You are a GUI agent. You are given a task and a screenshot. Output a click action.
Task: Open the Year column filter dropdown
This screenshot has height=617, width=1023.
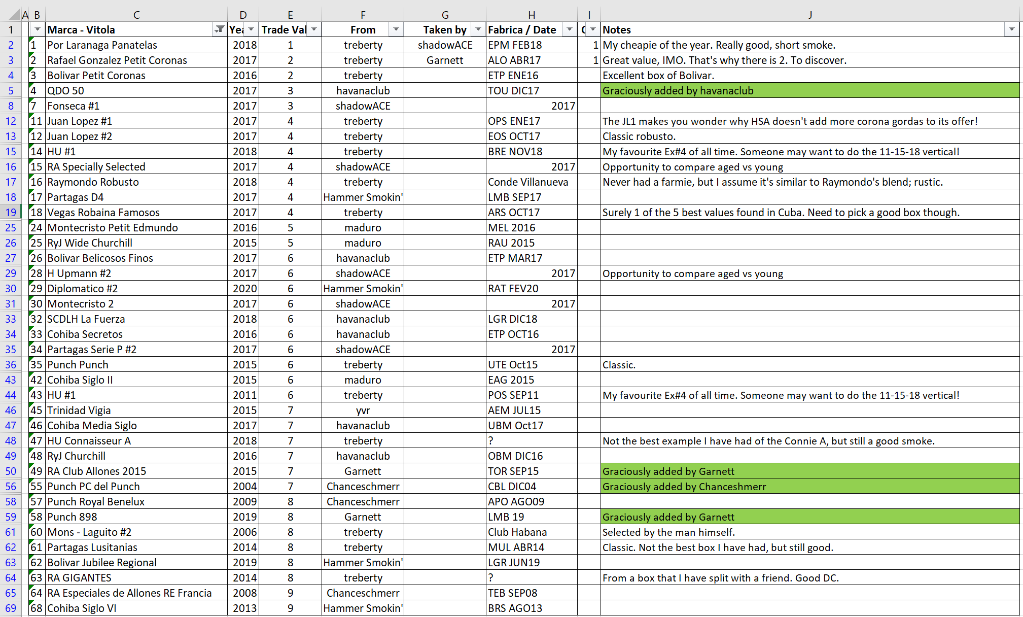click(x=251, y=29)
